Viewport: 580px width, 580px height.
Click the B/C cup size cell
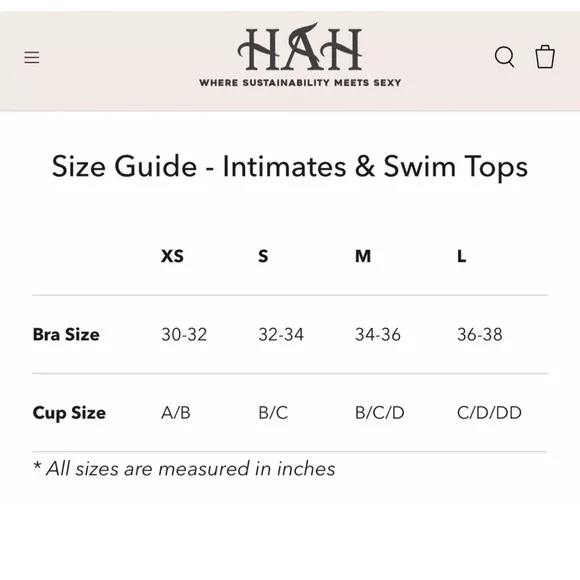pyautogui.click(x=273, y=413)
